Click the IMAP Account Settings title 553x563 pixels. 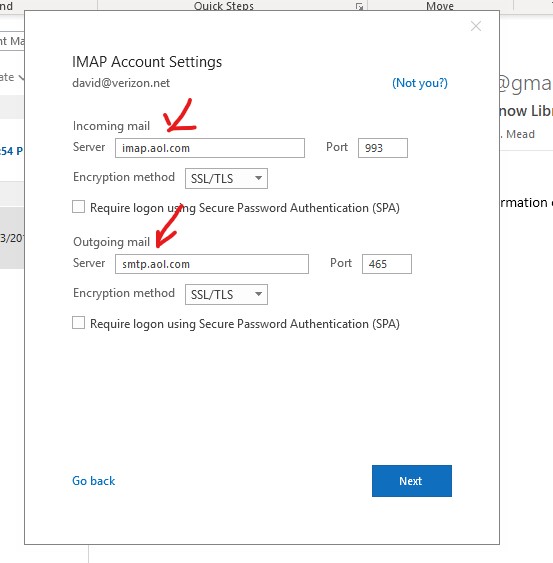147,62
